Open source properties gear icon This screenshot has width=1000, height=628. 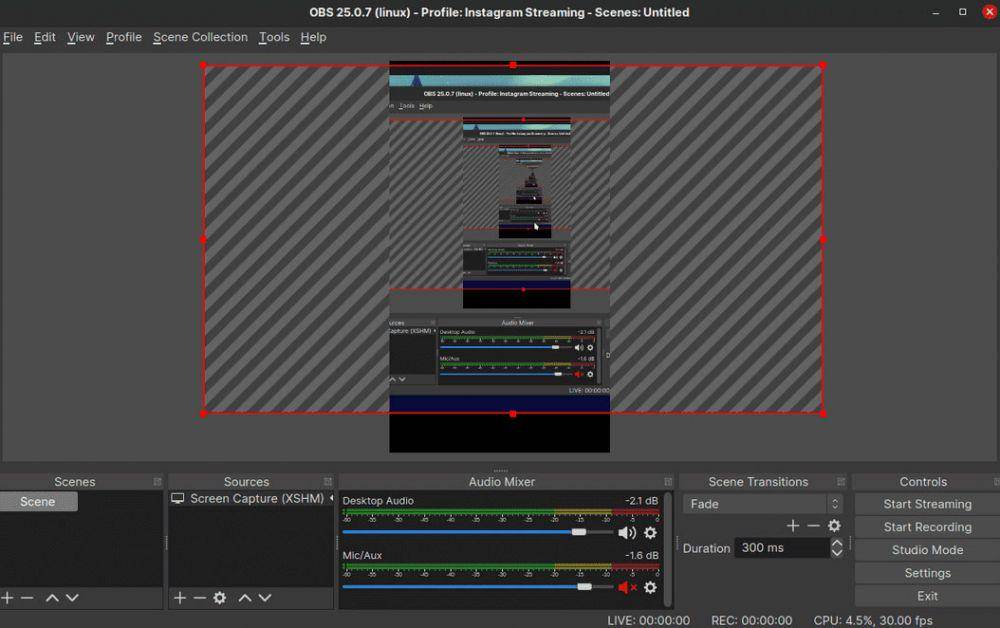[219, 597]
